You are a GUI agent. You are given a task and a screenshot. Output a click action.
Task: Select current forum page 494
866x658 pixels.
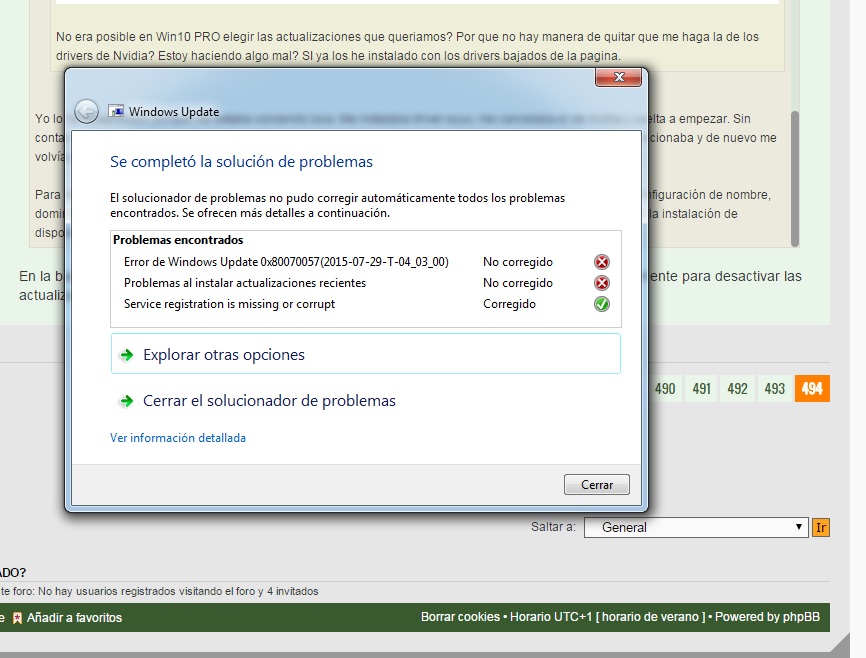[812, 388]
